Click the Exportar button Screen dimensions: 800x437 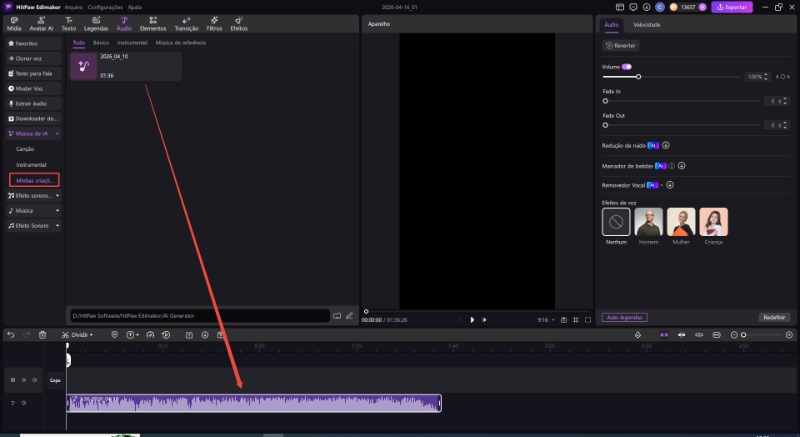(x=732, y=7)
